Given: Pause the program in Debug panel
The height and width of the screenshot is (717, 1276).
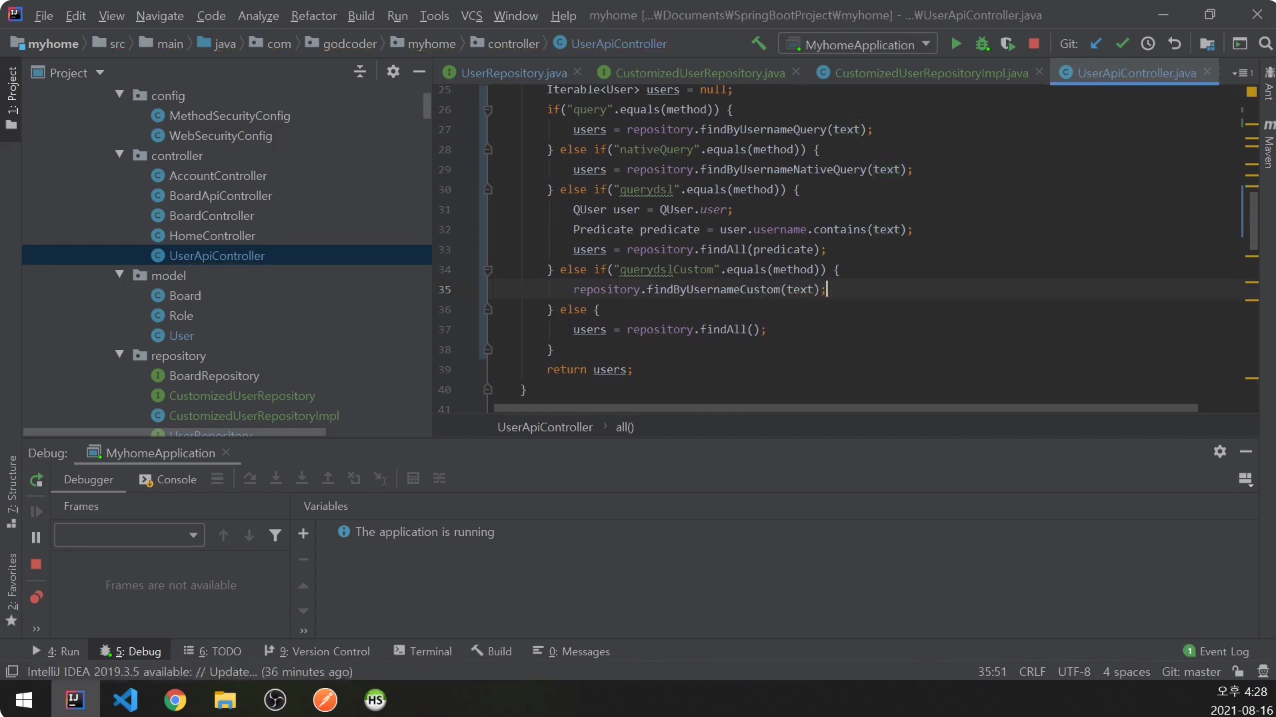Looking at the screenshot, I should click(x=36, y=537).
